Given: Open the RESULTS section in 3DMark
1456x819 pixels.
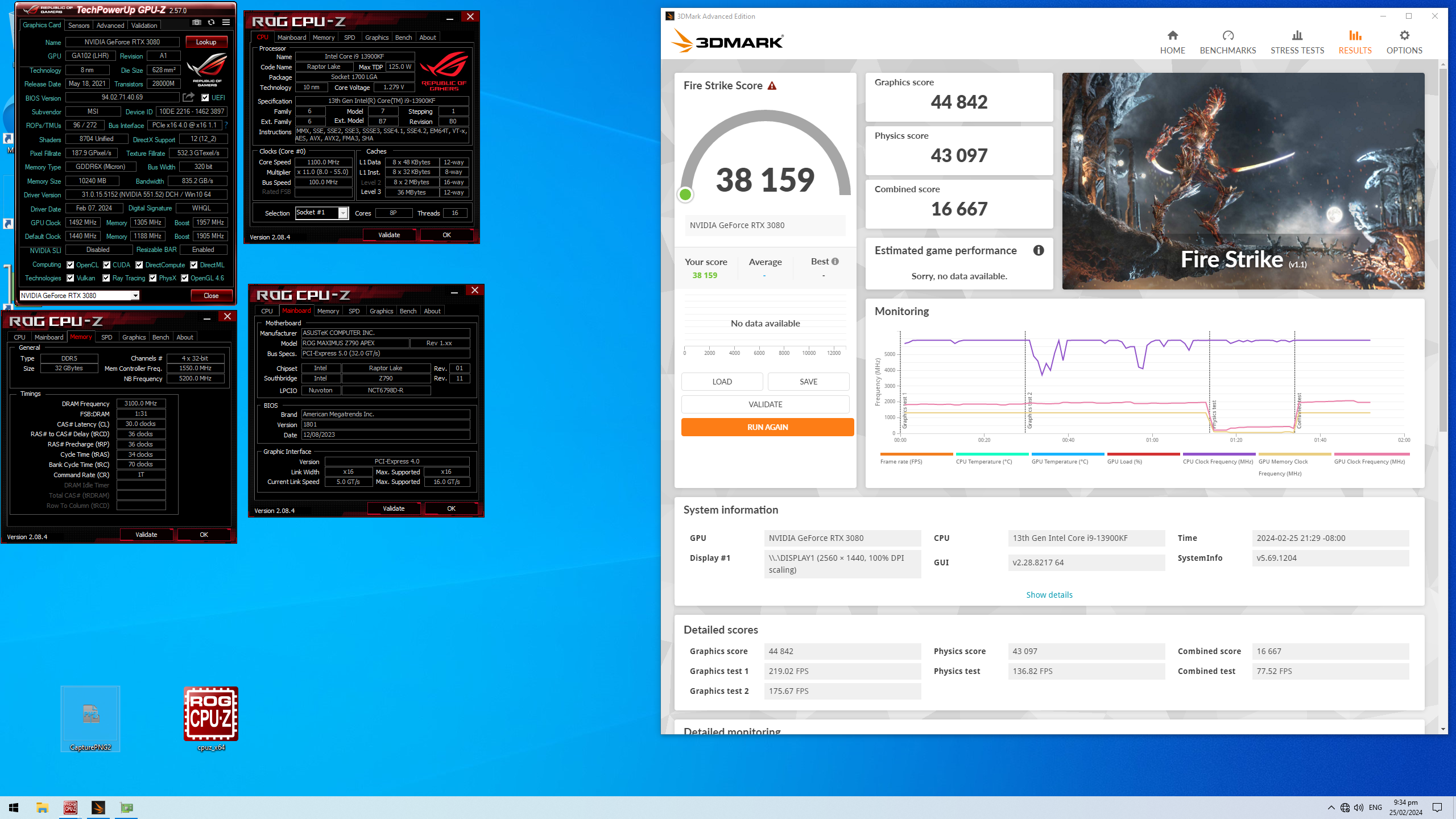Looking at the screenshot, I should (x=1355, y=43).
